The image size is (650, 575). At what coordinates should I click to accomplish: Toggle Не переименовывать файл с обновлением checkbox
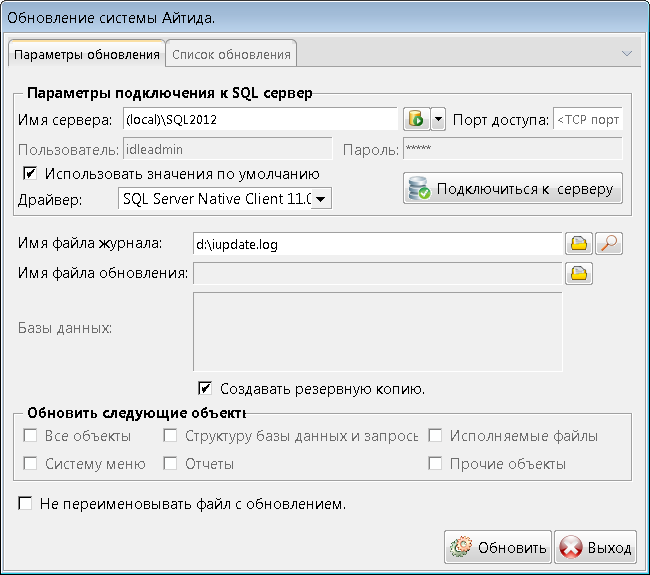coord(25,503)
